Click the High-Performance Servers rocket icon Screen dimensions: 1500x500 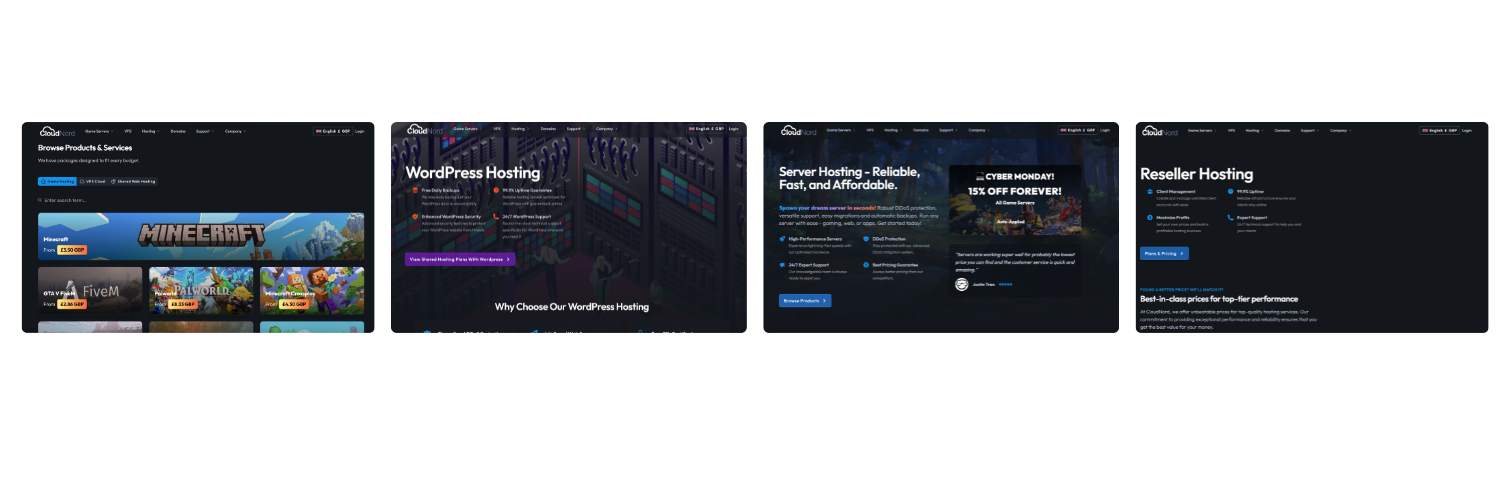[x=782, y=239]
